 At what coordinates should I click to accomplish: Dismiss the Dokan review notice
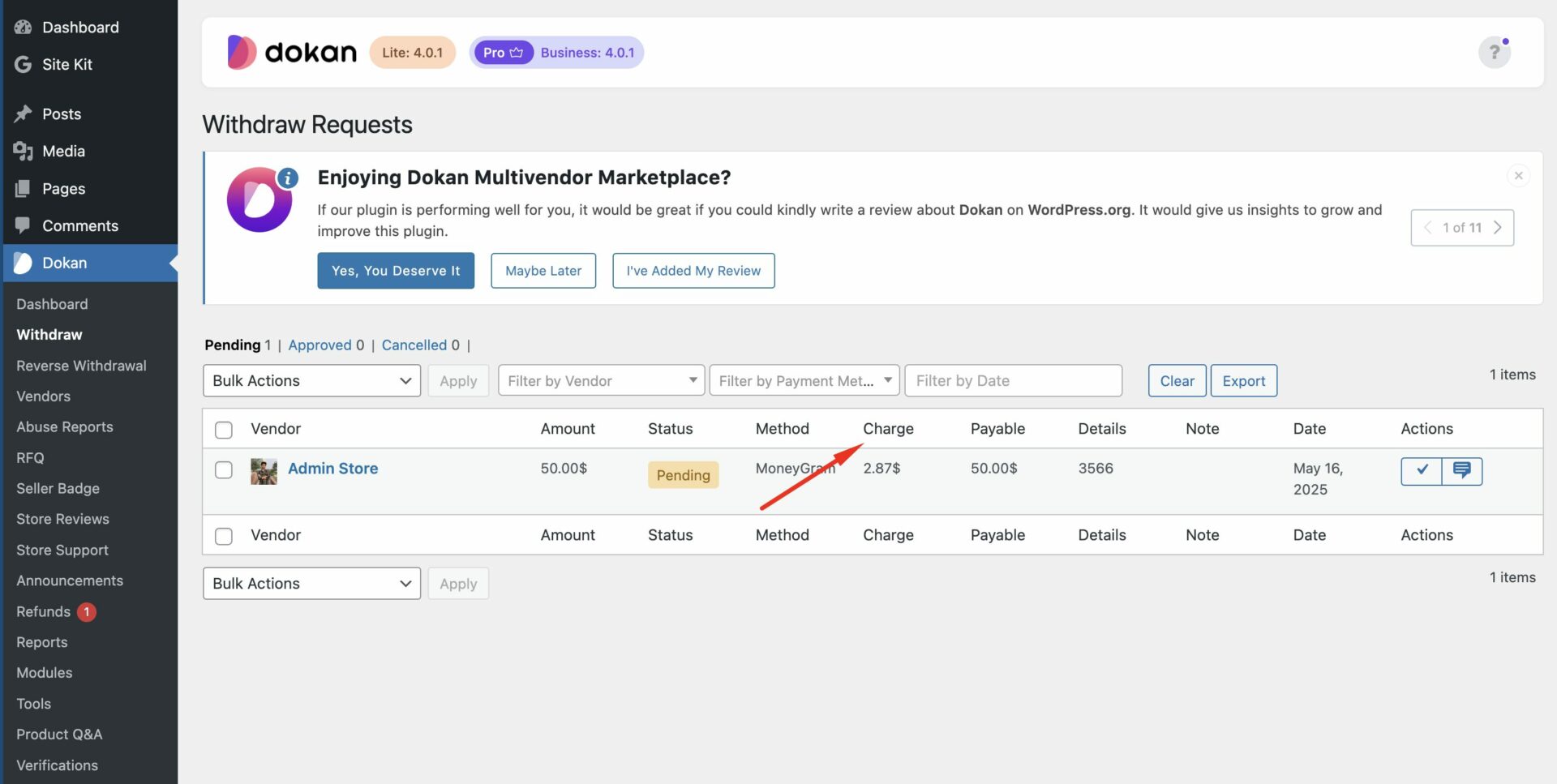pos(1518,175)
